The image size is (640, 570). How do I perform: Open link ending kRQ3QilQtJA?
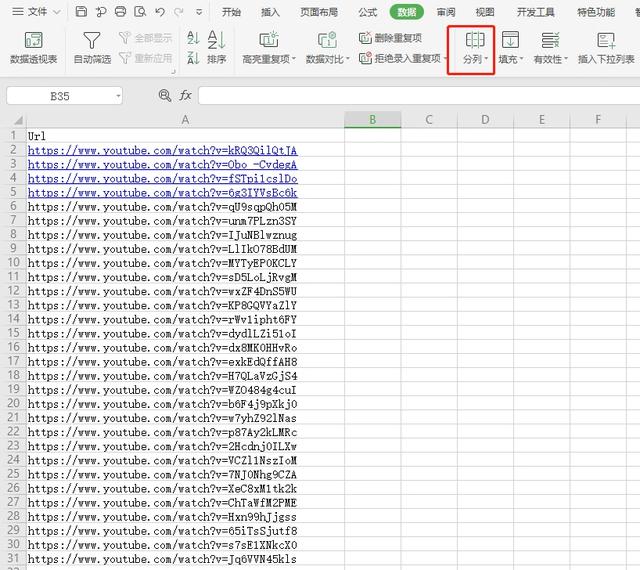click(x=162, y=150)
